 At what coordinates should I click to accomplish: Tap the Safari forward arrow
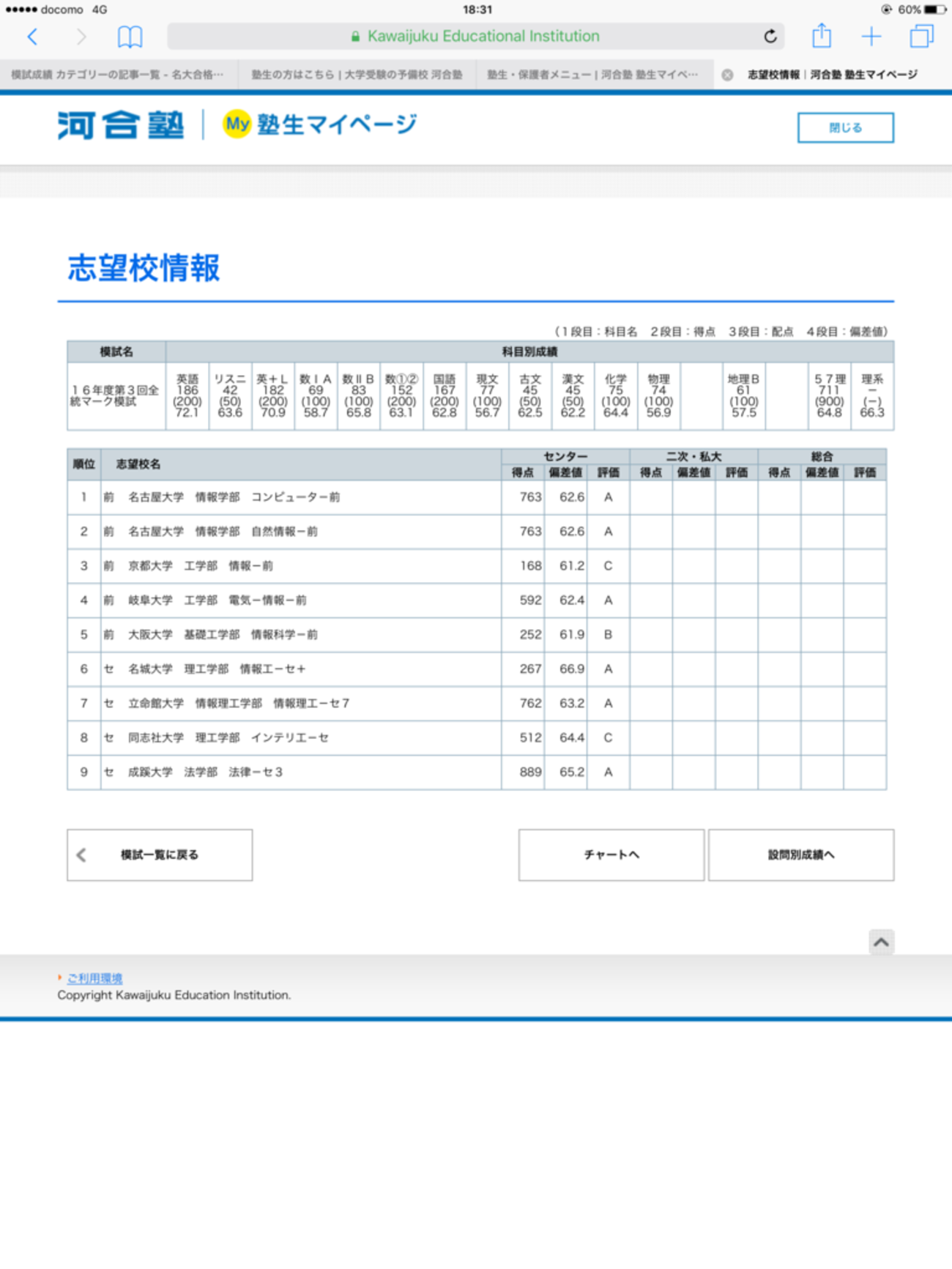[x=81, y=37]
